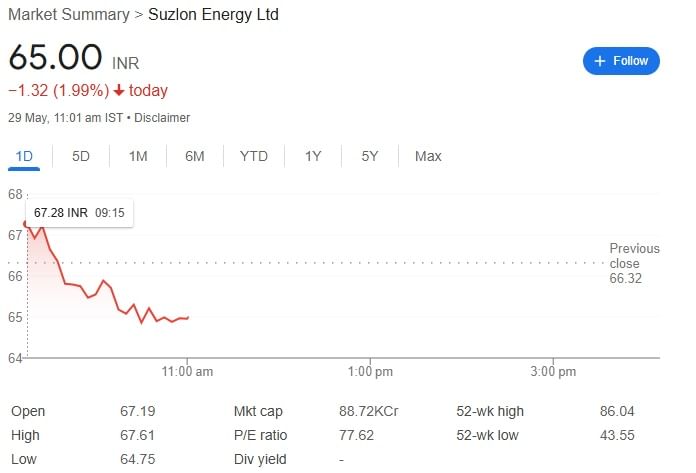
Task: Select the 1D range tab
Action: pos(24,156)
